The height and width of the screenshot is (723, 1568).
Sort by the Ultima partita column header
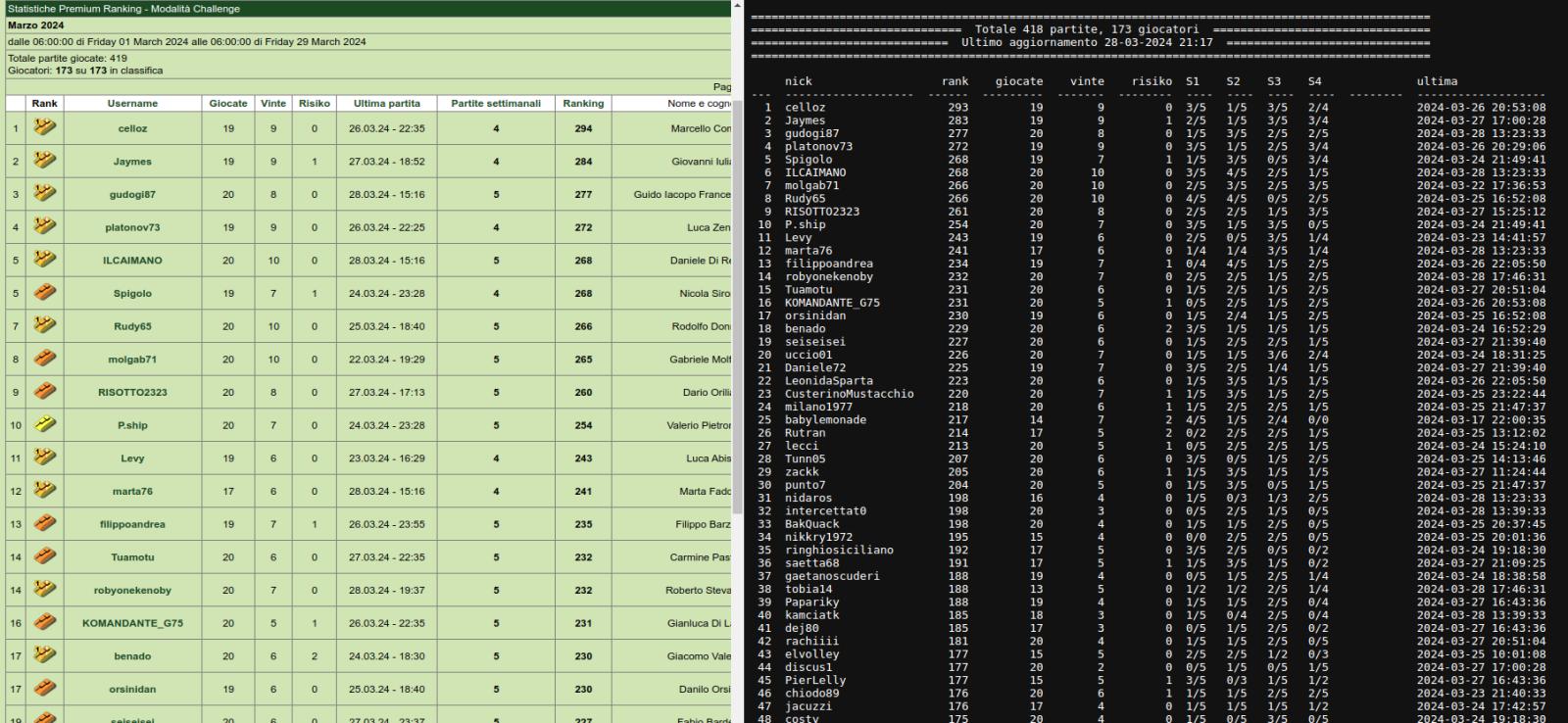[x=387, y=103]
